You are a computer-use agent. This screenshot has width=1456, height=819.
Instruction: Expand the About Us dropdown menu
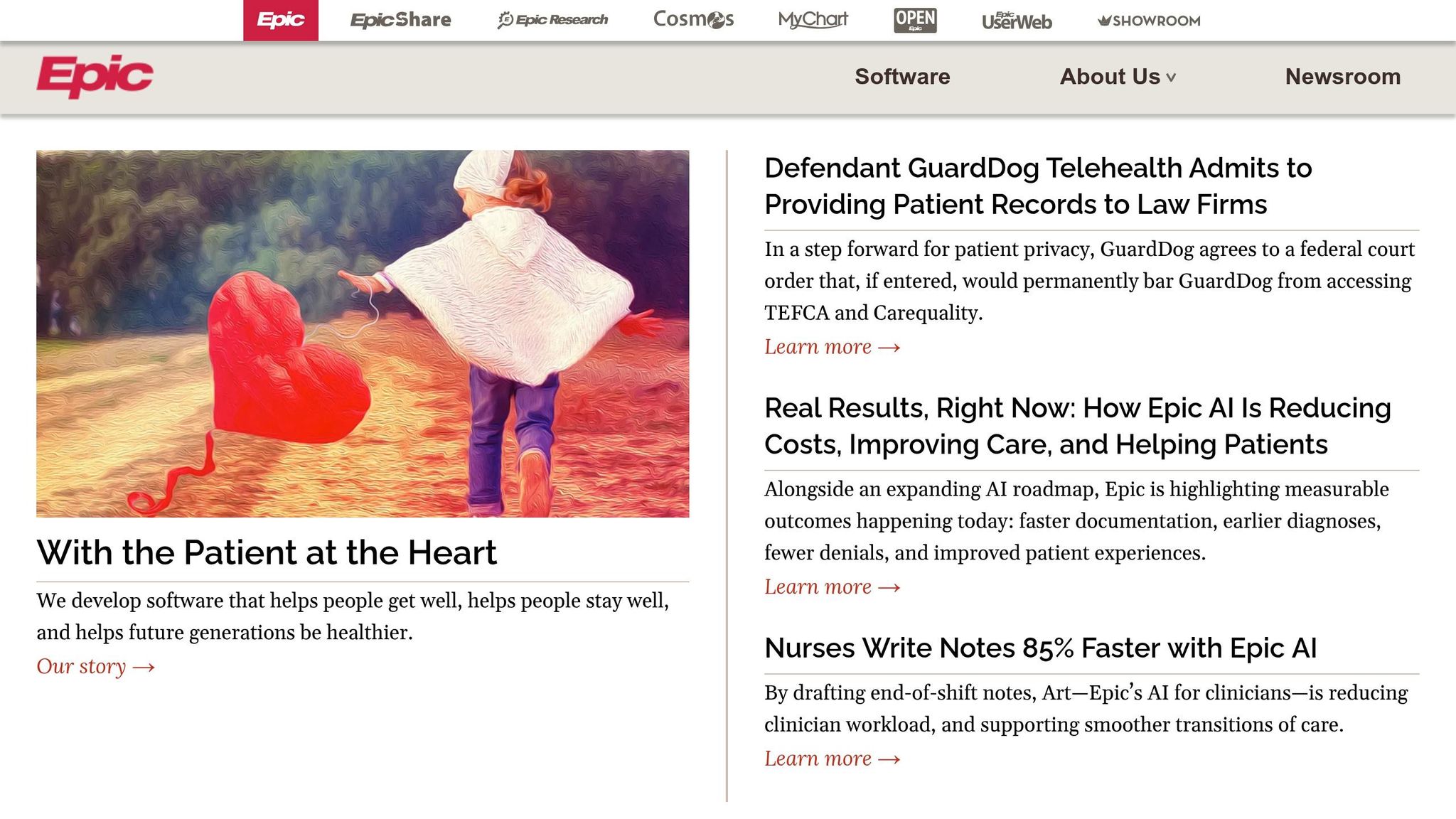click(x=1117, y=77)
